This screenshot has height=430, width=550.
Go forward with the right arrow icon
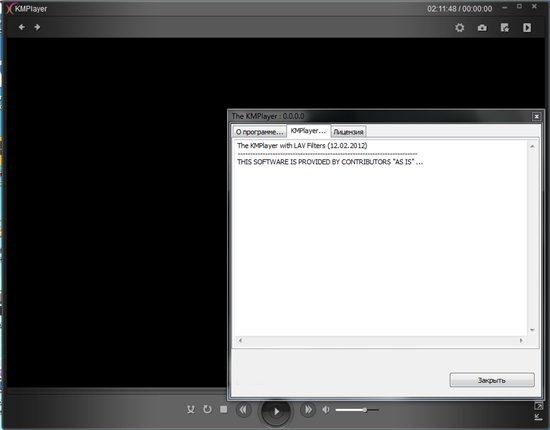coord(37,27)
